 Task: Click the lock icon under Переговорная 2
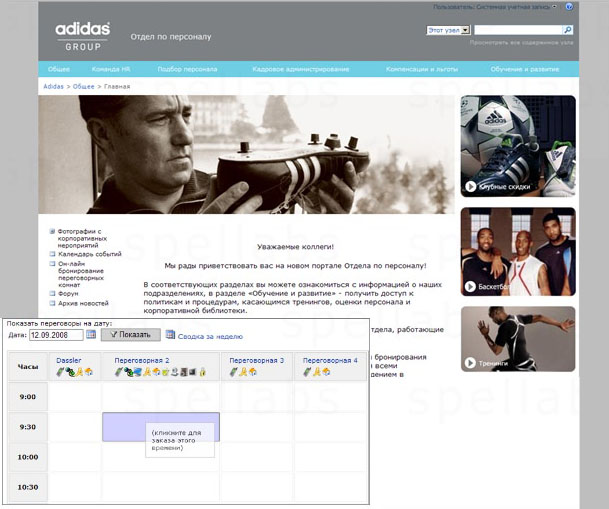pos(202,372)
